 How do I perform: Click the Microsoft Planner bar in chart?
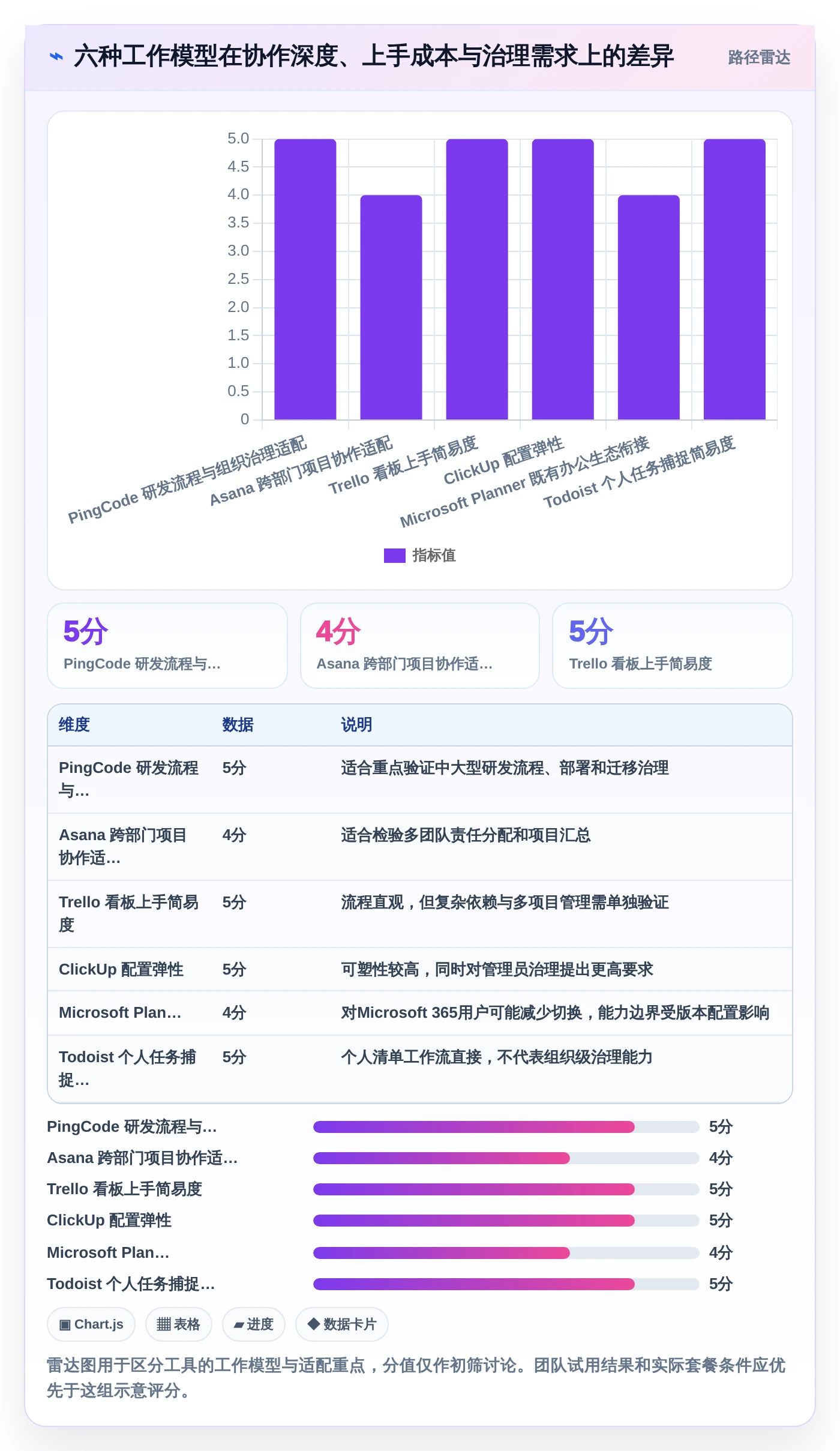(649, 307)
